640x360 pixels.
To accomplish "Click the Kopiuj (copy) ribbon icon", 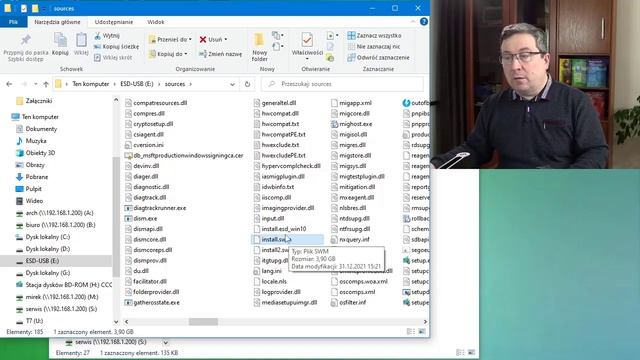I will [60, 40].
